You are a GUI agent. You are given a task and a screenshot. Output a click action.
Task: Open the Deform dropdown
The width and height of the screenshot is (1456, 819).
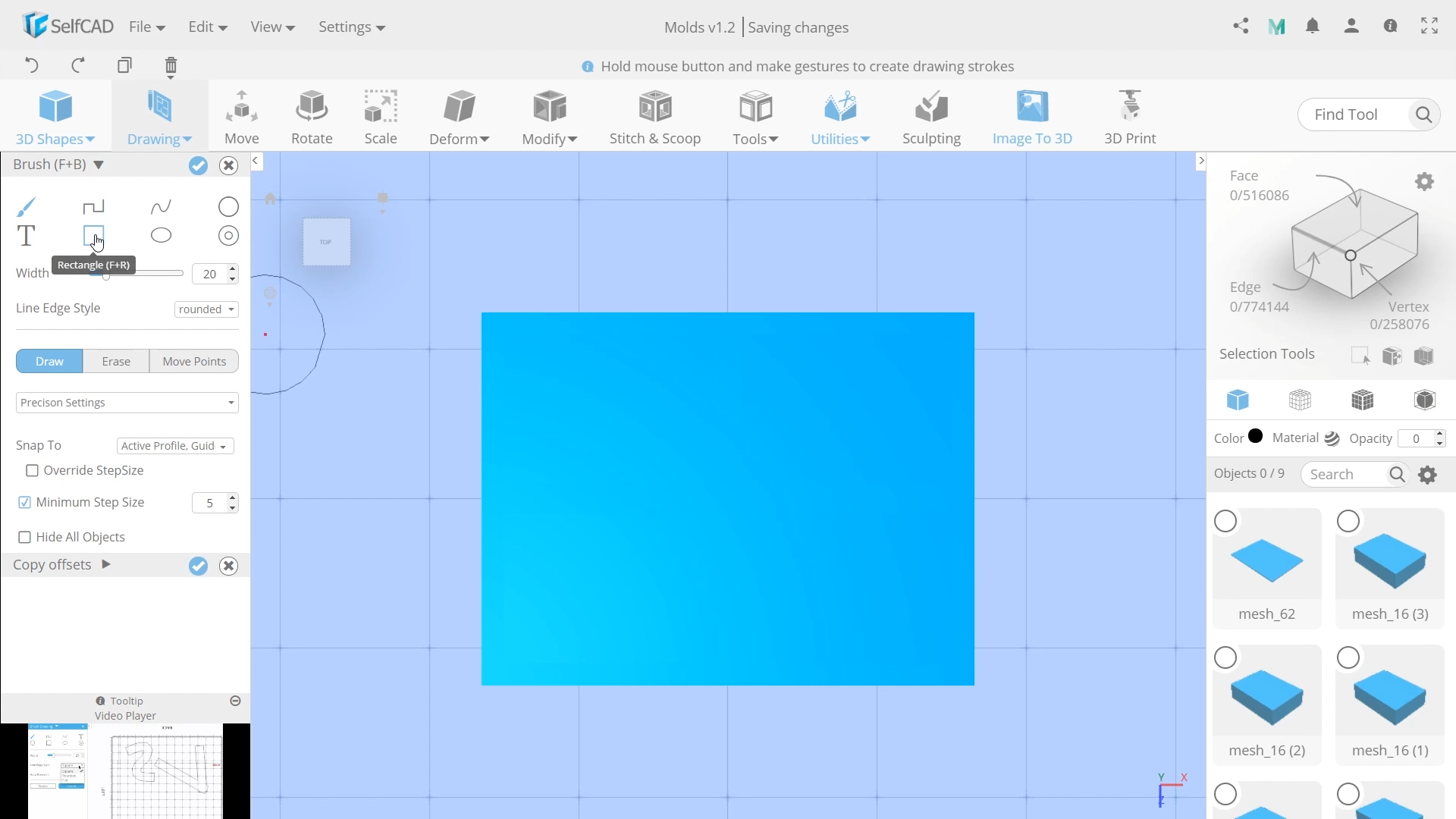click(459, 117)
